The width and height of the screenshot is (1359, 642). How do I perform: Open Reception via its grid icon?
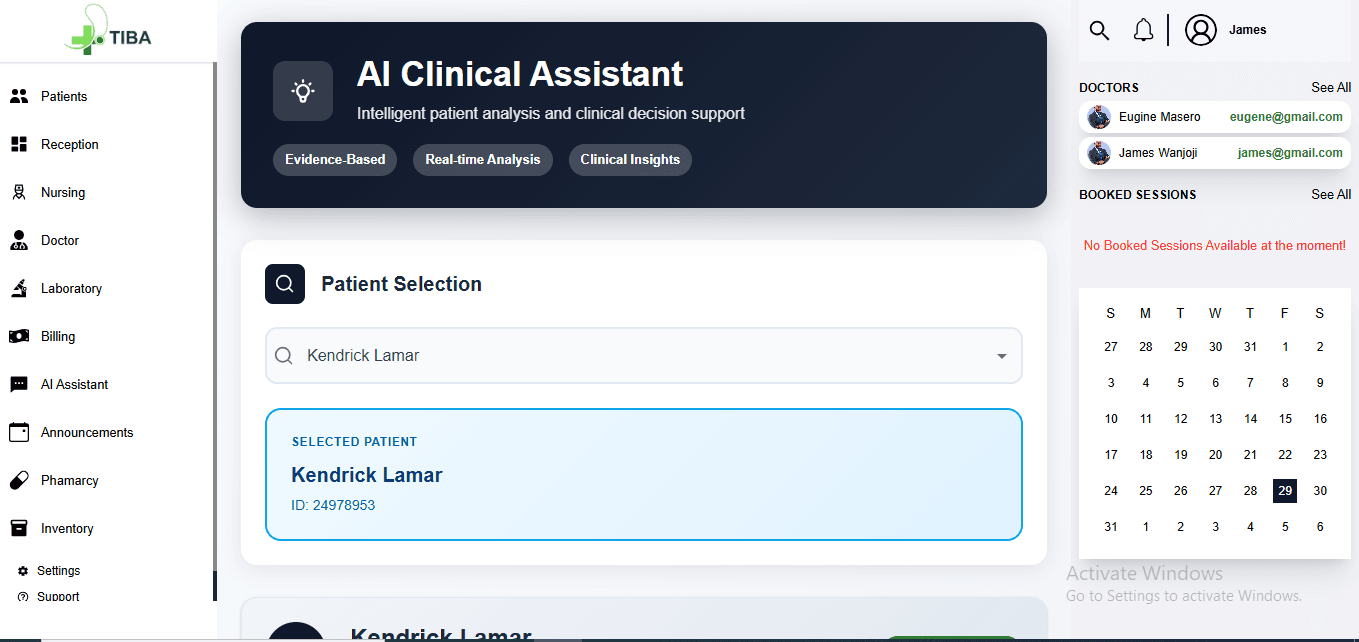click(19, 145)
